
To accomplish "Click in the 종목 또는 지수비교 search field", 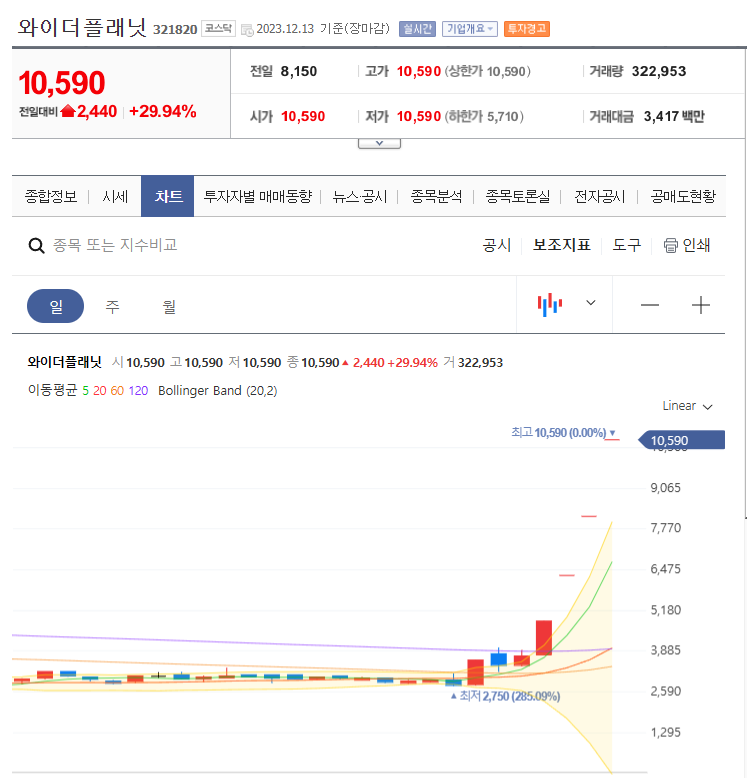I will 115,245.
